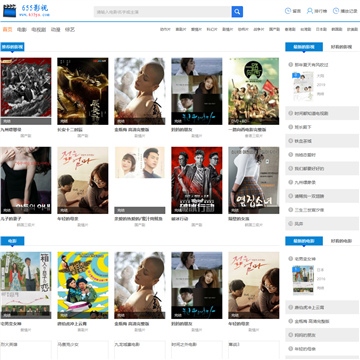
Task: Click circle icon beside 唐伯虎冲上云霄 in sidebar
Action: pos(291,307)
